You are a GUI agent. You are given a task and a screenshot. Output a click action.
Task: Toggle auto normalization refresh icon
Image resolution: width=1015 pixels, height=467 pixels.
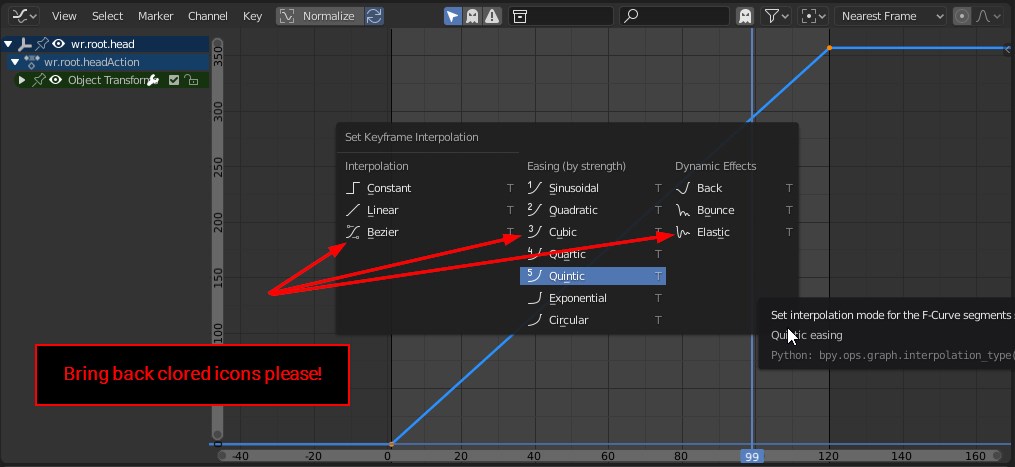[x=374, y=16]
